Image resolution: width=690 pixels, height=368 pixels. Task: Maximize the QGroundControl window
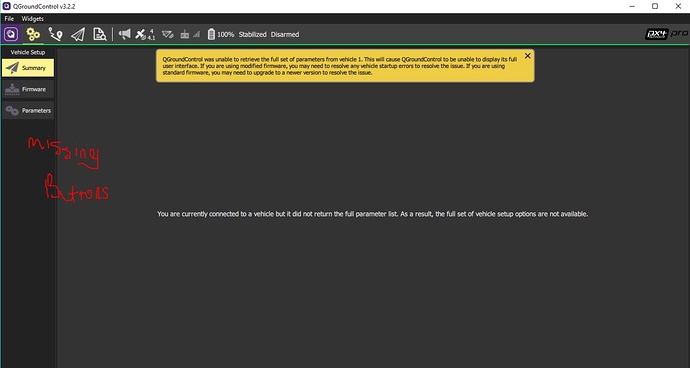(655, 6)
